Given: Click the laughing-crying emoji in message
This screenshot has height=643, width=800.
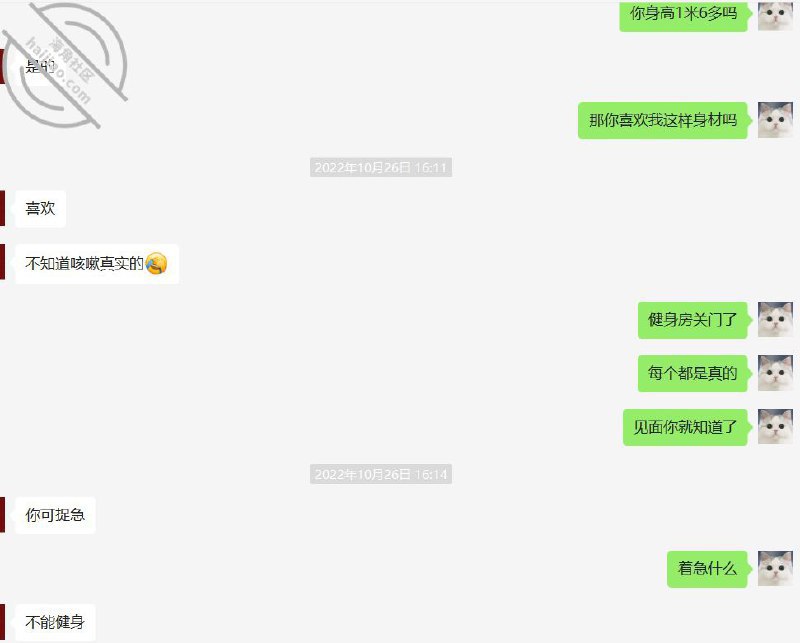Looking at the screenshot, I should click(x=156, y=263).
